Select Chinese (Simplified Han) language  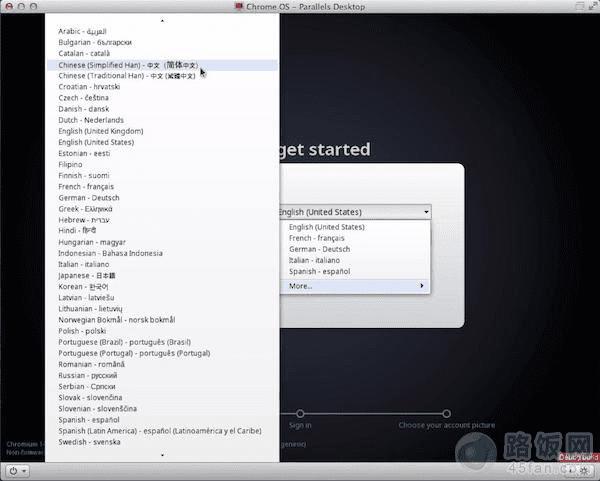click(x=162, y=65)
